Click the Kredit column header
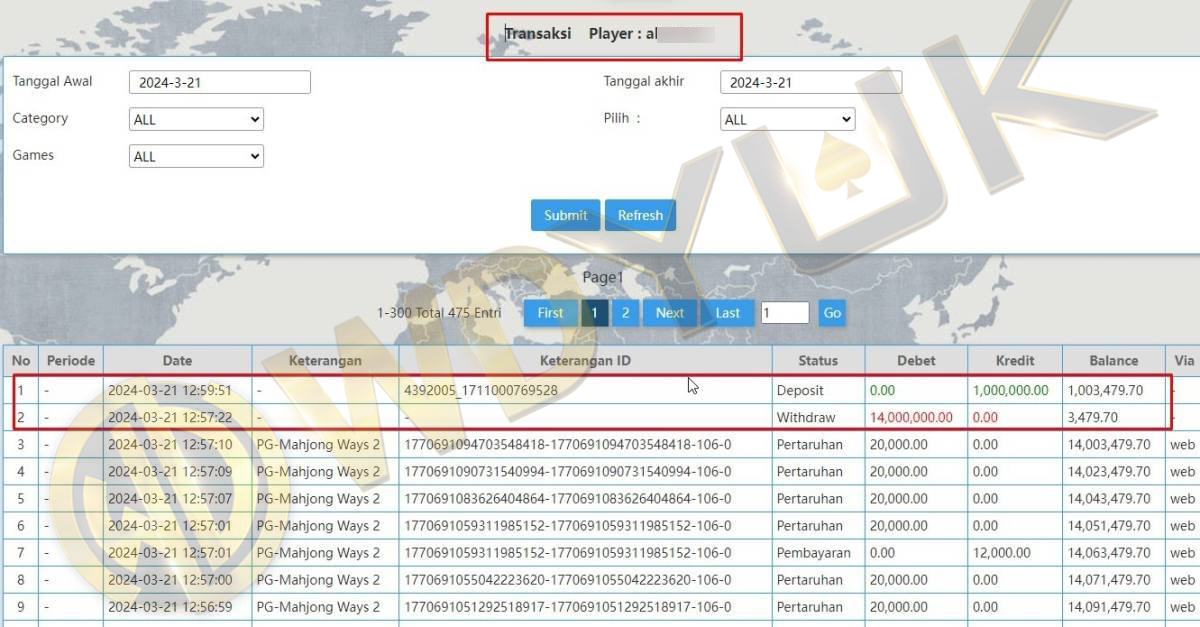Viewport: 1200px width, 627px height. (1015, 360)
